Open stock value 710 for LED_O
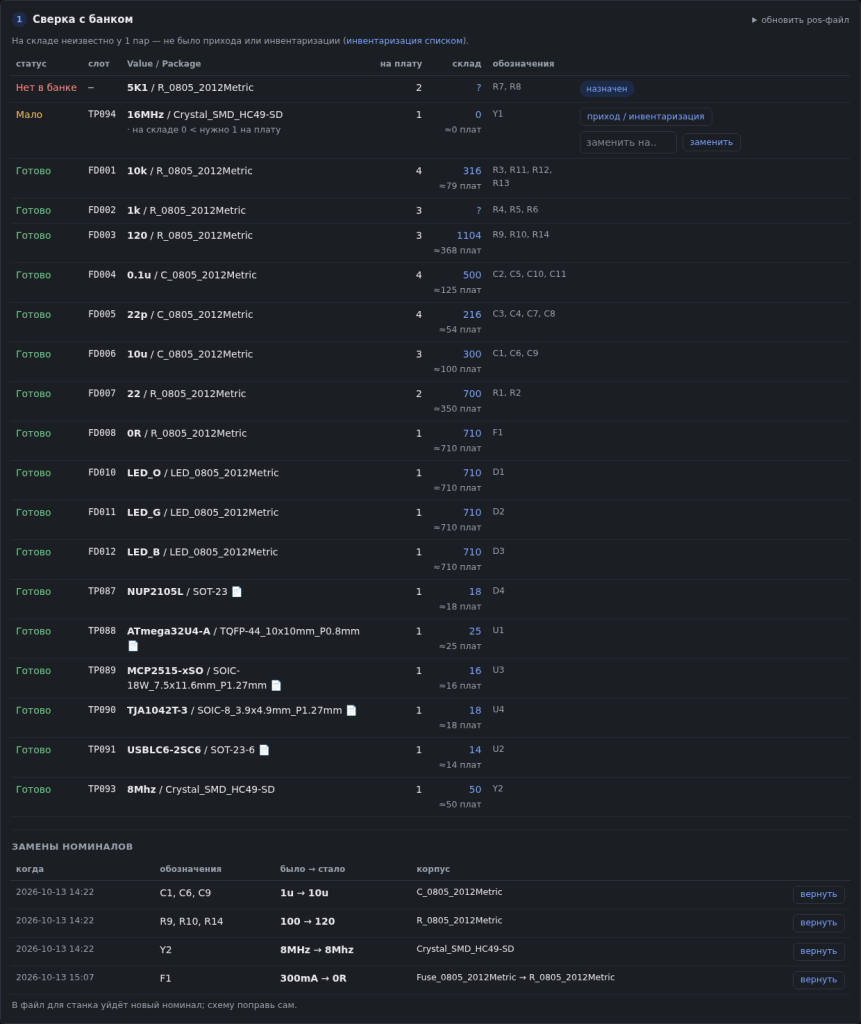The image size is (861, 1024). [472, 473]
